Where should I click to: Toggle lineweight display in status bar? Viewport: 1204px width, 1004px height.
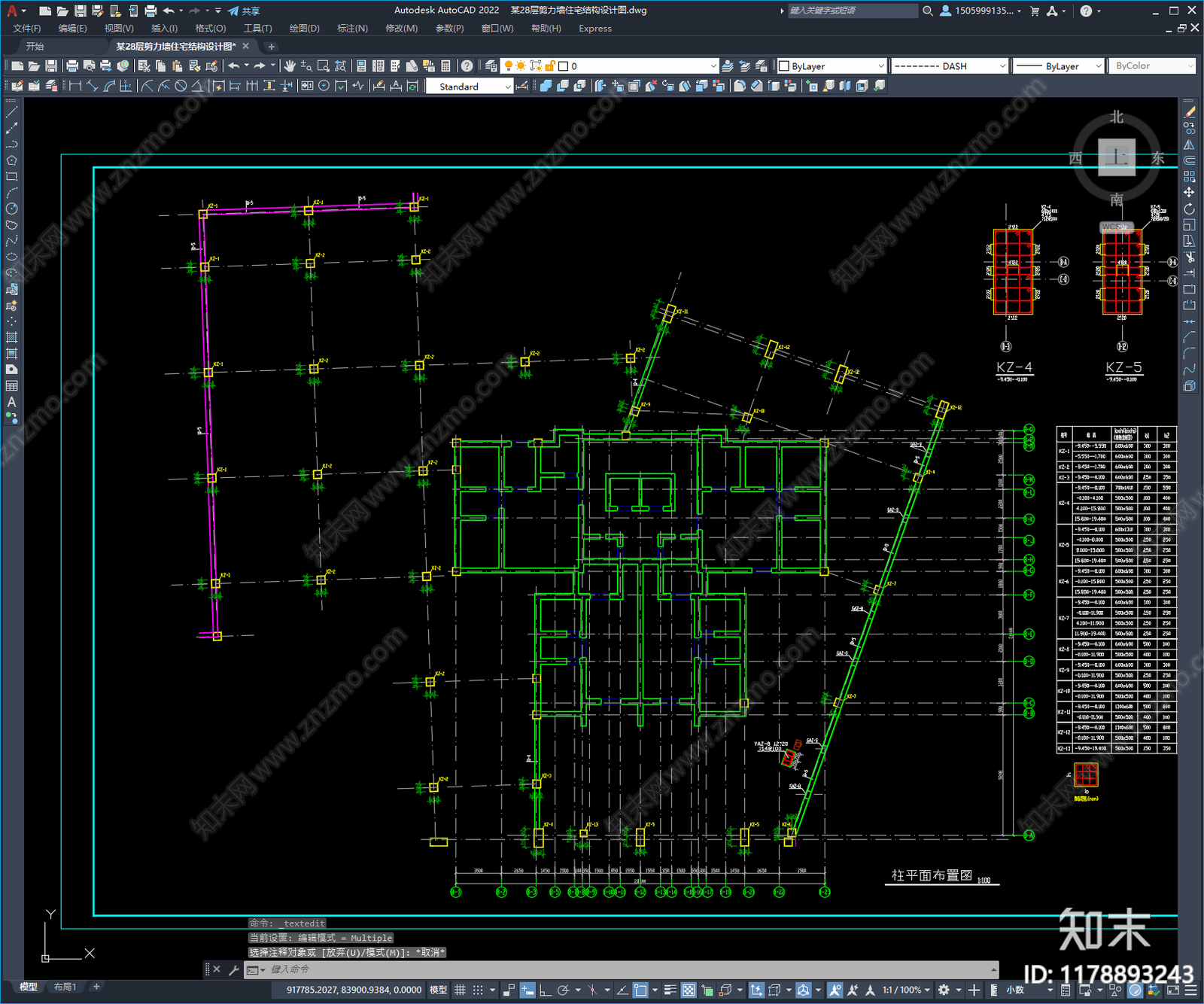point(670,990)
